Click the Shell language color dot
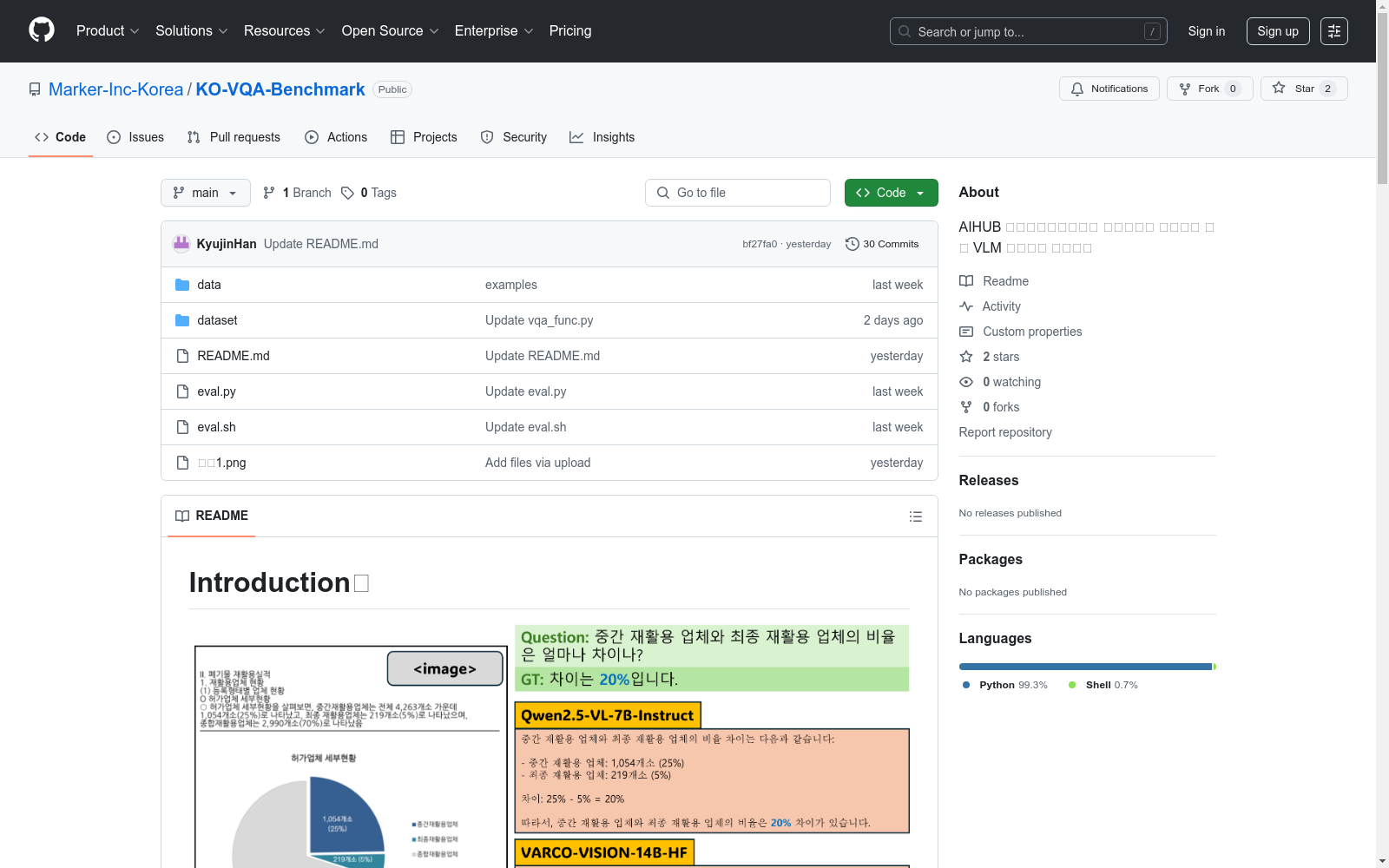1389x868 pixels. point(1072,685)
